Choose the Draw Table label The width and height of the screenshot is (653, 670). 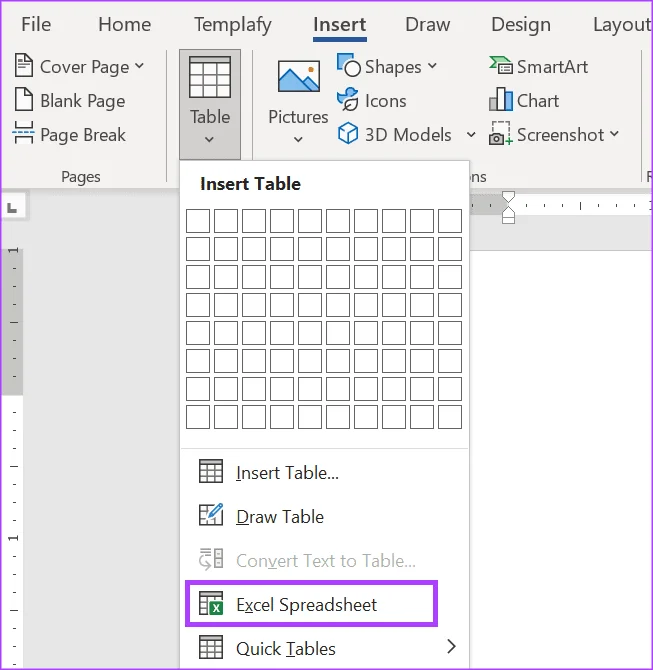(x=280, y=517)
